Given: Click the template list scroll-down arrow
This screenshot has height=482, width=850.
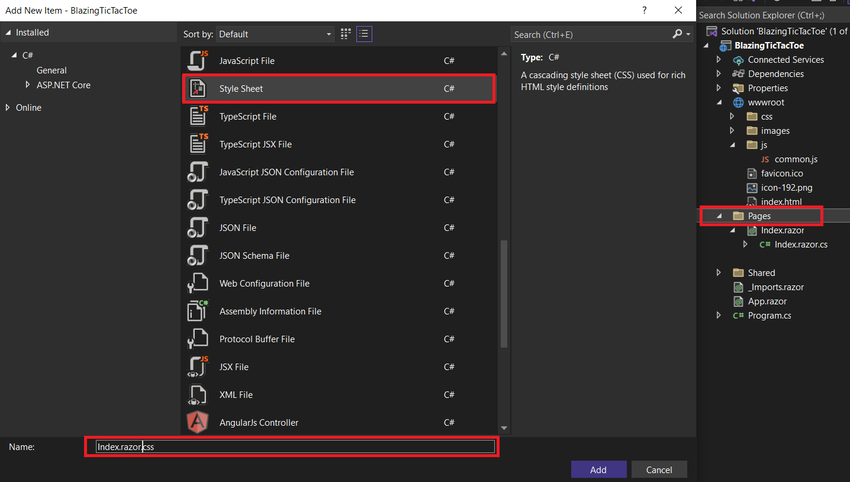Looking at the screenshot, I should [504, 428].
